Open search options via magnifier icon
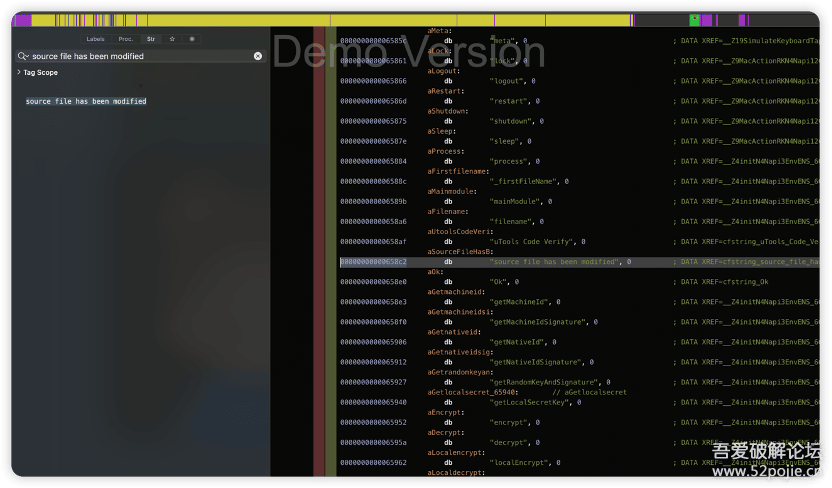The width and height of the screenshot is (832, 488). (x=22, y=56)
